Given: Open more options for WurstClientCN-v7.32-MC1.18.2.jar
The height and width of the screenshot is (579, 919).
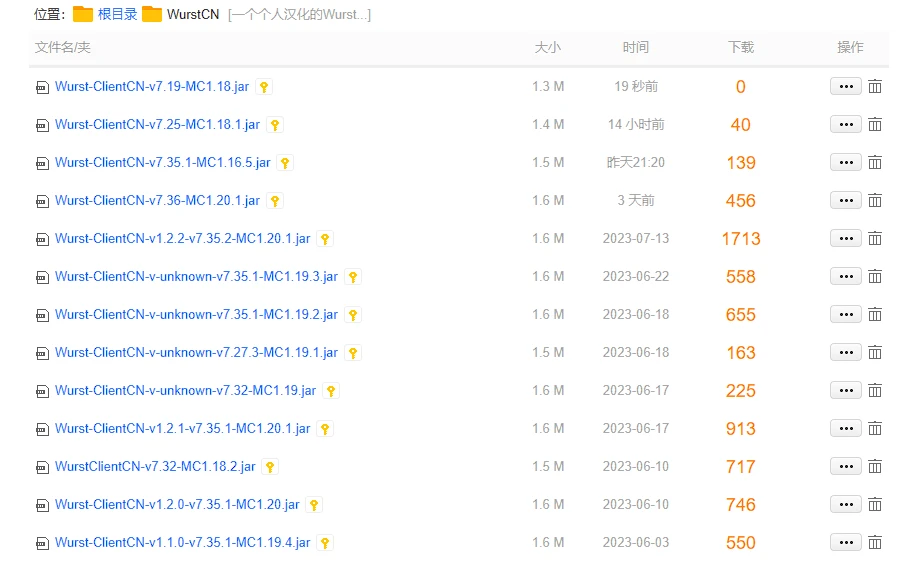Looking at the screenshot, I should click(x=846, y=466).
